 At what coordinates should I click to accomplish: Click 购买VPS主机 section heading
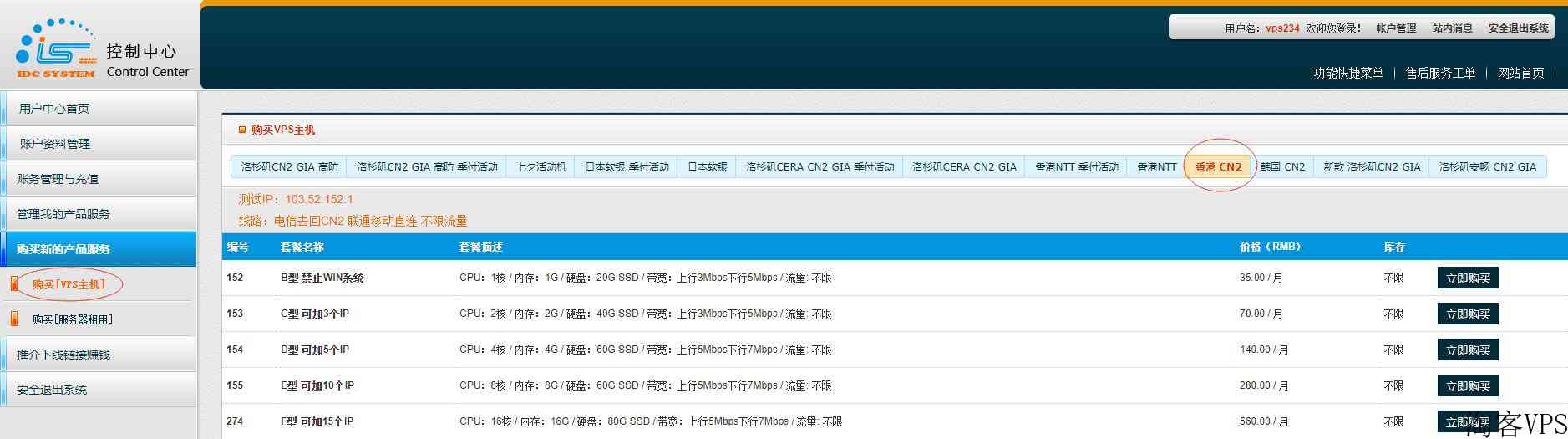coord(282,130)
